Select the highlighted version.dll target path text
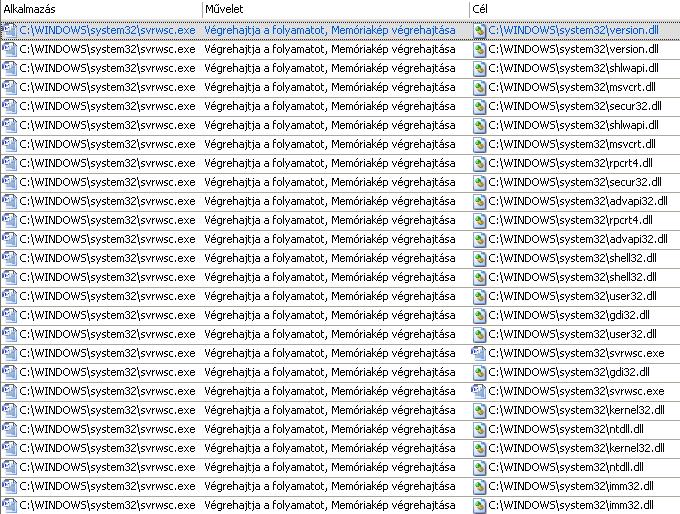Image resolution: width=680 pixels, height=514 pixels. [573, 30]
